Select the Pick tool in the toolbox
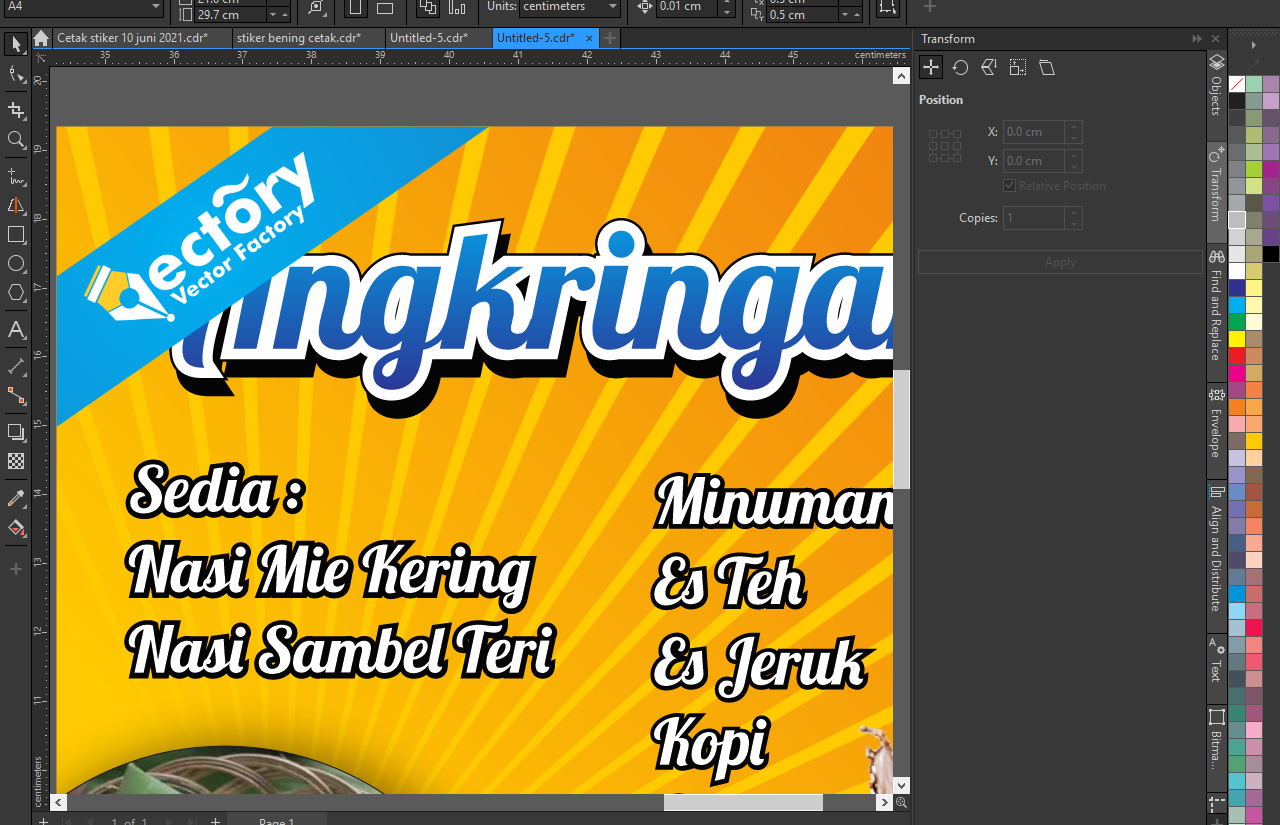 [16, 45]
